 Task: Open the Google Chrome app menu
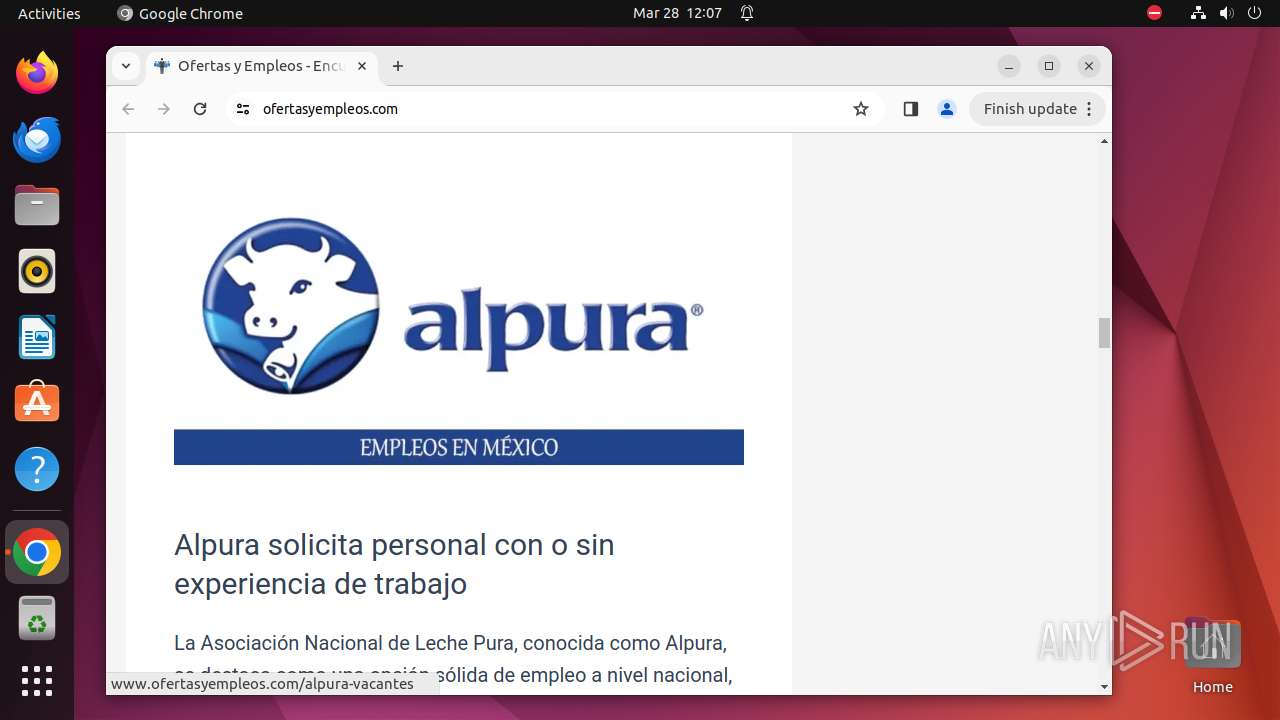click(x=180, y=13)
